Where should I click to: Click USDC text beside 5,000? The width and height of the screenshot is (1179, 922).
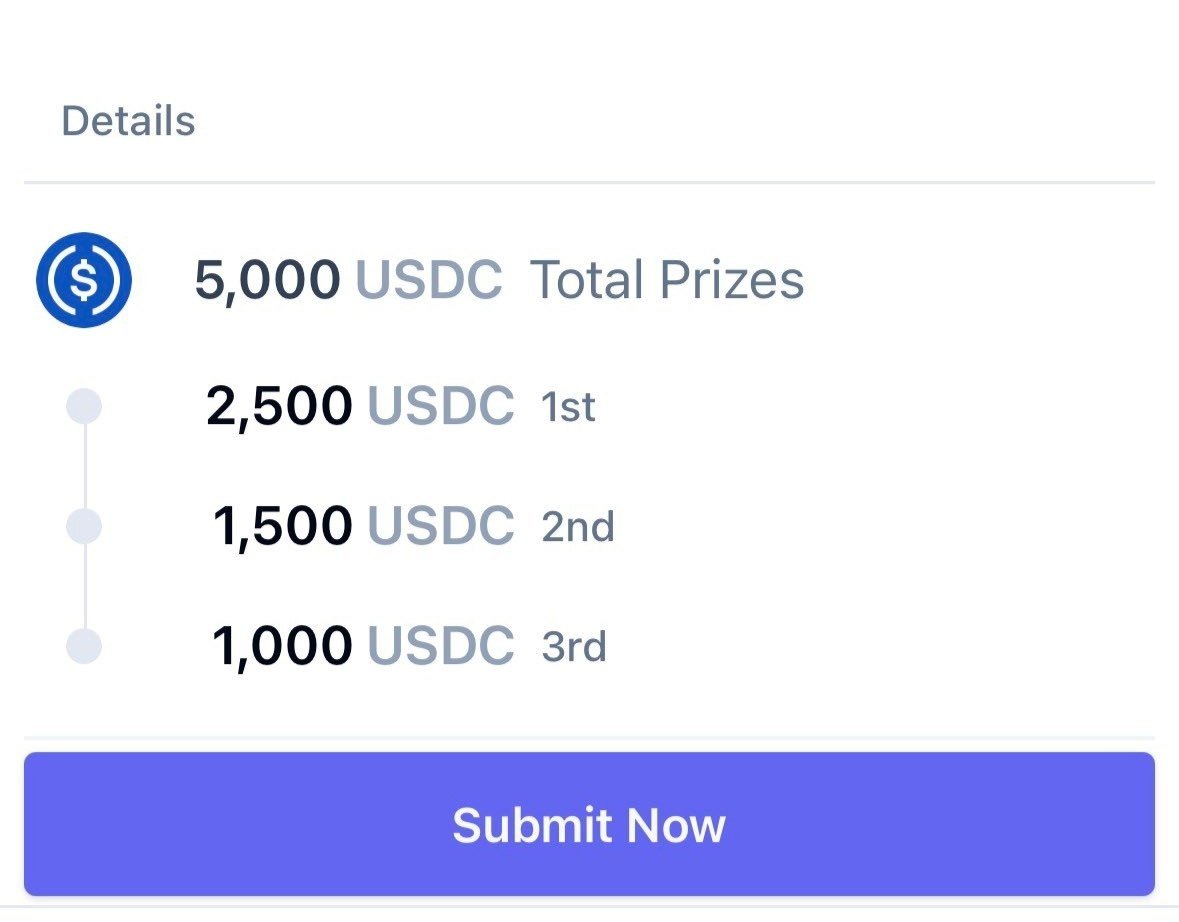pyautogui.click(x=429, y=280)
